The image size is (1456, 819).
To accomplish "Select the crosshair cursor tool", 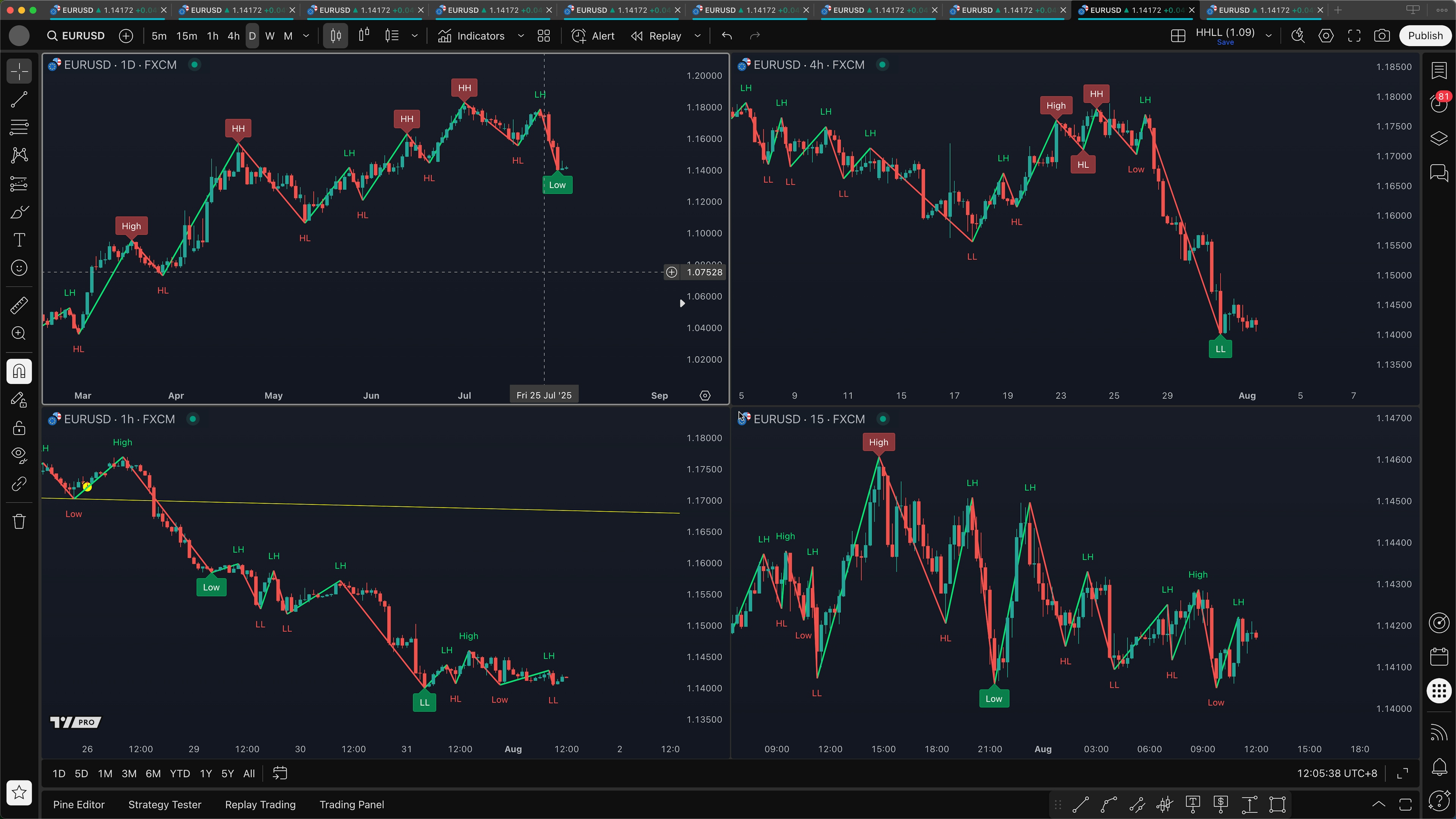I will coord(19,72).
